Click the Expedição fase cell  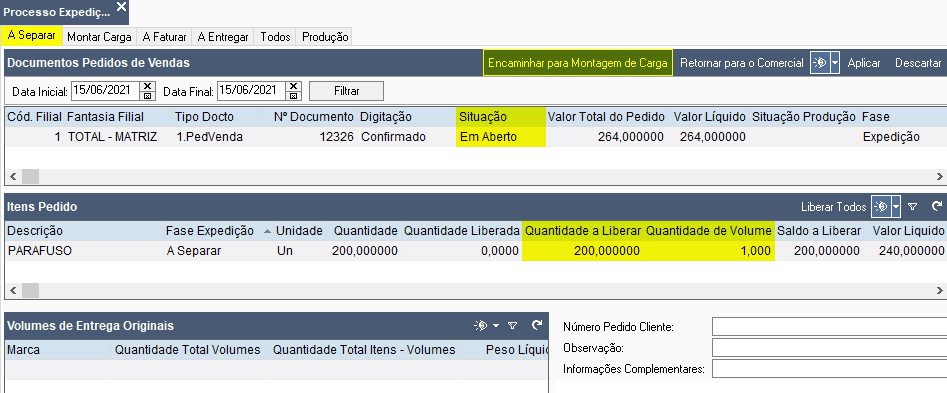891,137
